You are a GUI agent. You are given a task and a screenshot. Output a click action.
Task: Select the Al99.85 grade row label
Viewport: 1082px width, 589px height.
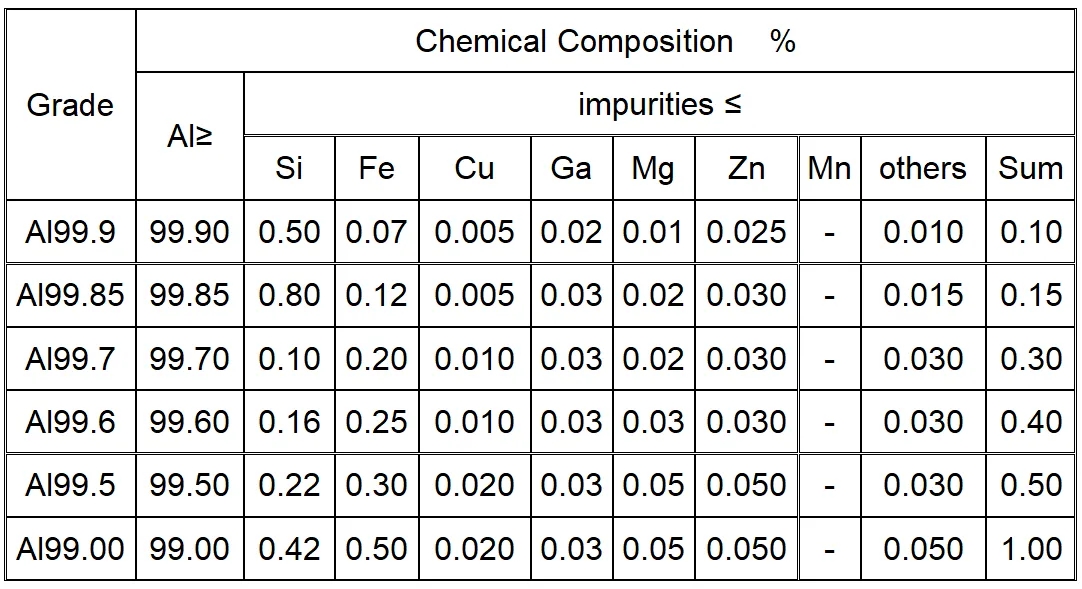(x=70, y=295)
